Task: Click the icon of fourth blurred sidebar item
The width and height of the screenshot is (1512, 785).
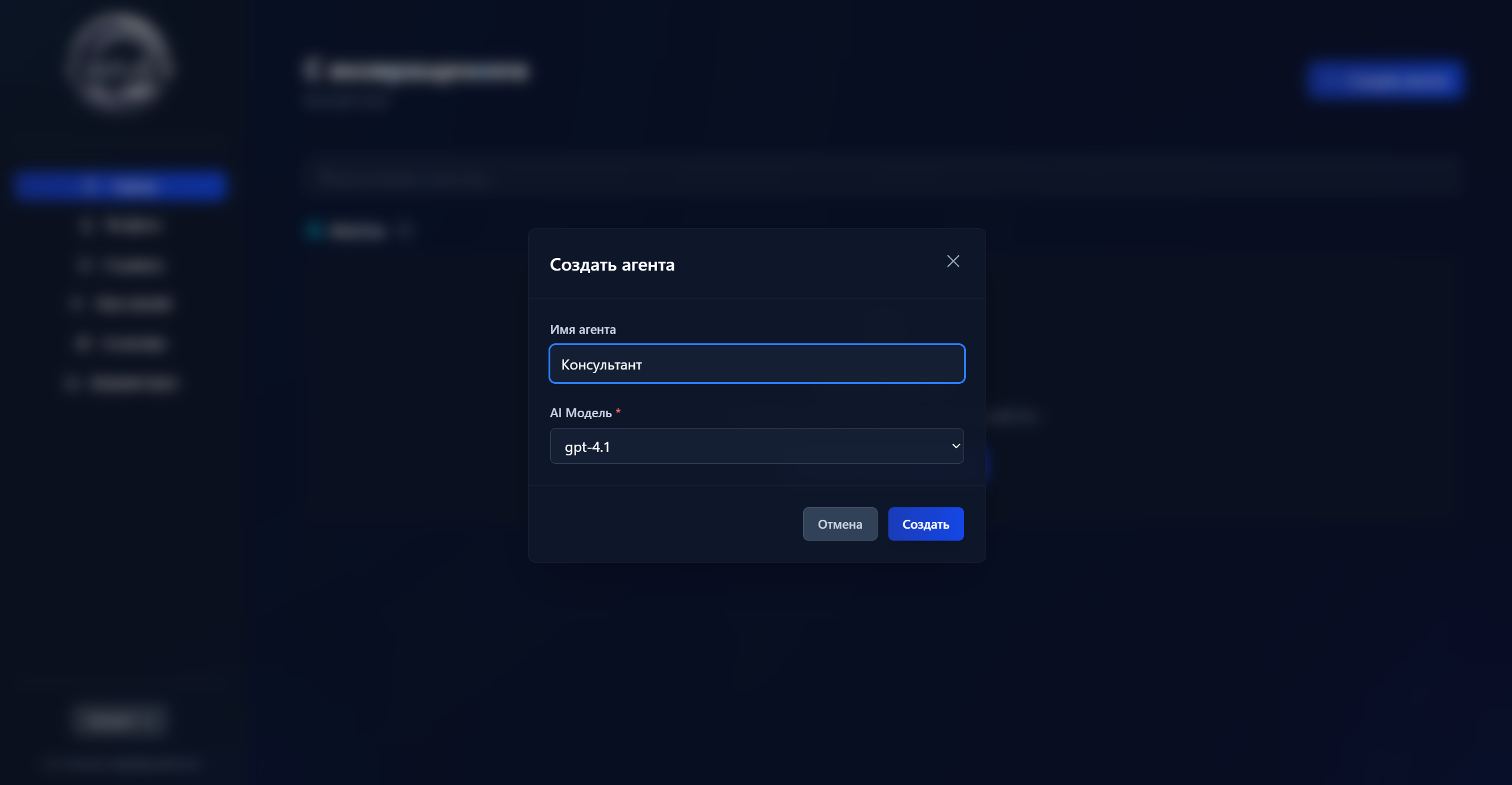Action: pyautogui.click(x=76, y=304)
